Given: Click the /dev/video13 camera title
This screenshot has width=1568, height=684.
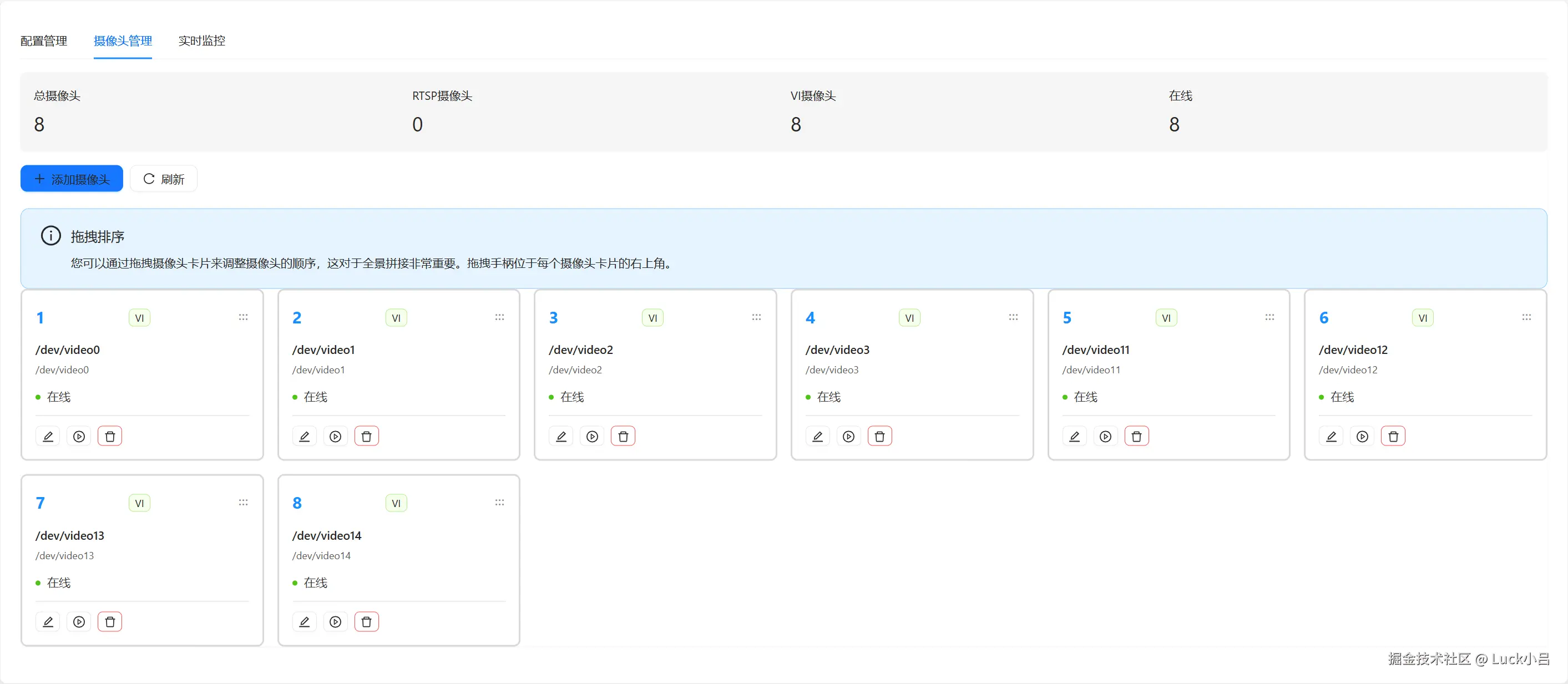Looking at the screenshot, I should 70,535.
